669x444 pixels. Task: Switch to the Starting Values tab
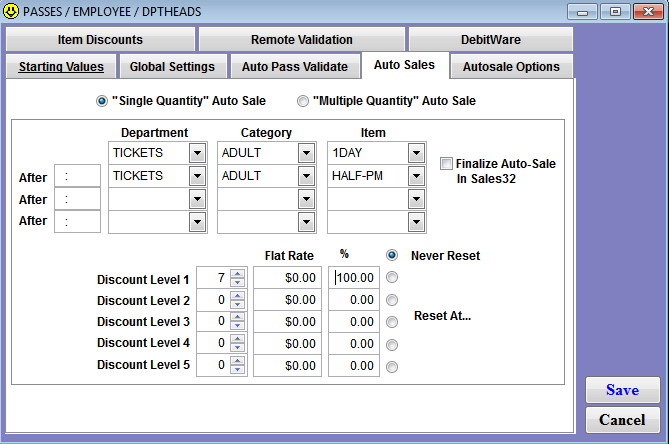tap(61, 67)
